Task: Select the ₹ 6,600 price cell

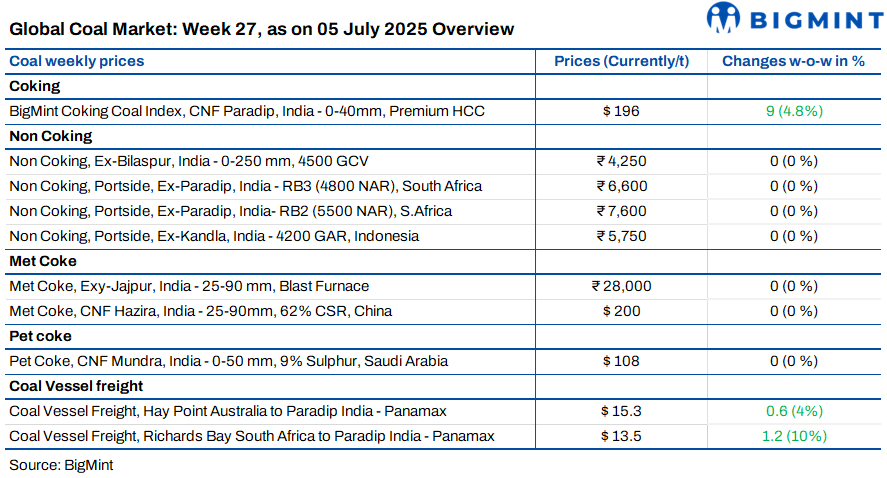Action: [621, 186]
